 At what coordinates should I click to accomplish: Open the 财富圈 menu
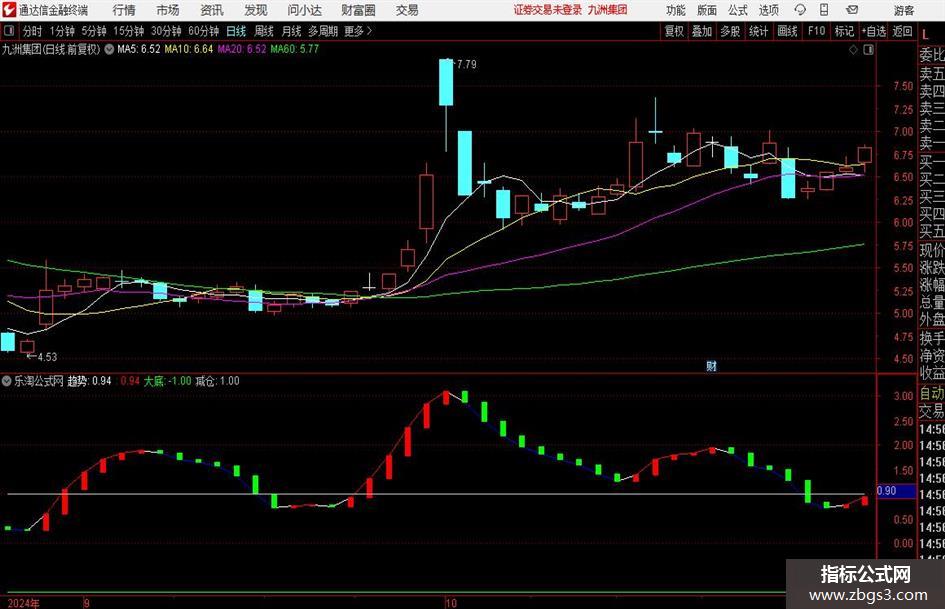tap(358, 10)
